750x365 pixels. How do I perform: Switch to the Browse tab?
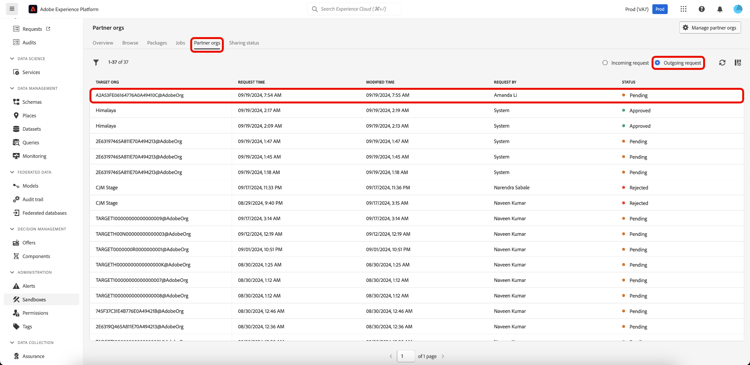tap(130, 43)
